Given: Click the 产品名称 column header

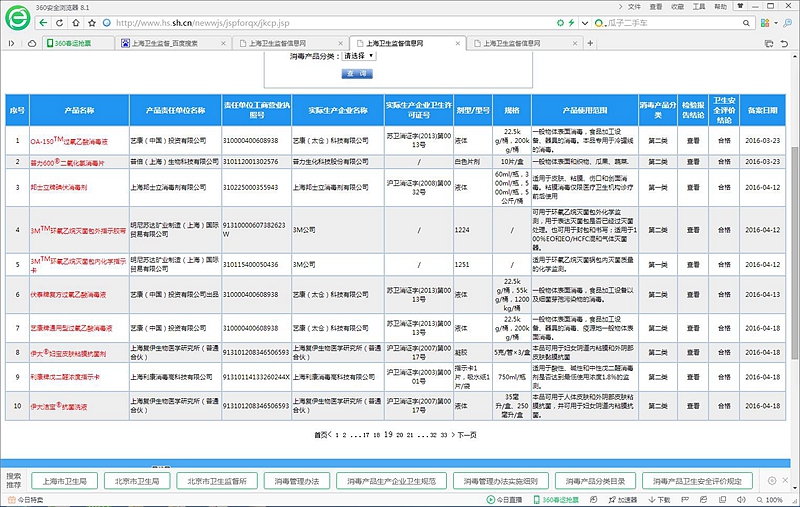Looking at the screenshot, I should pyautogui.click(x=79, y=110).
